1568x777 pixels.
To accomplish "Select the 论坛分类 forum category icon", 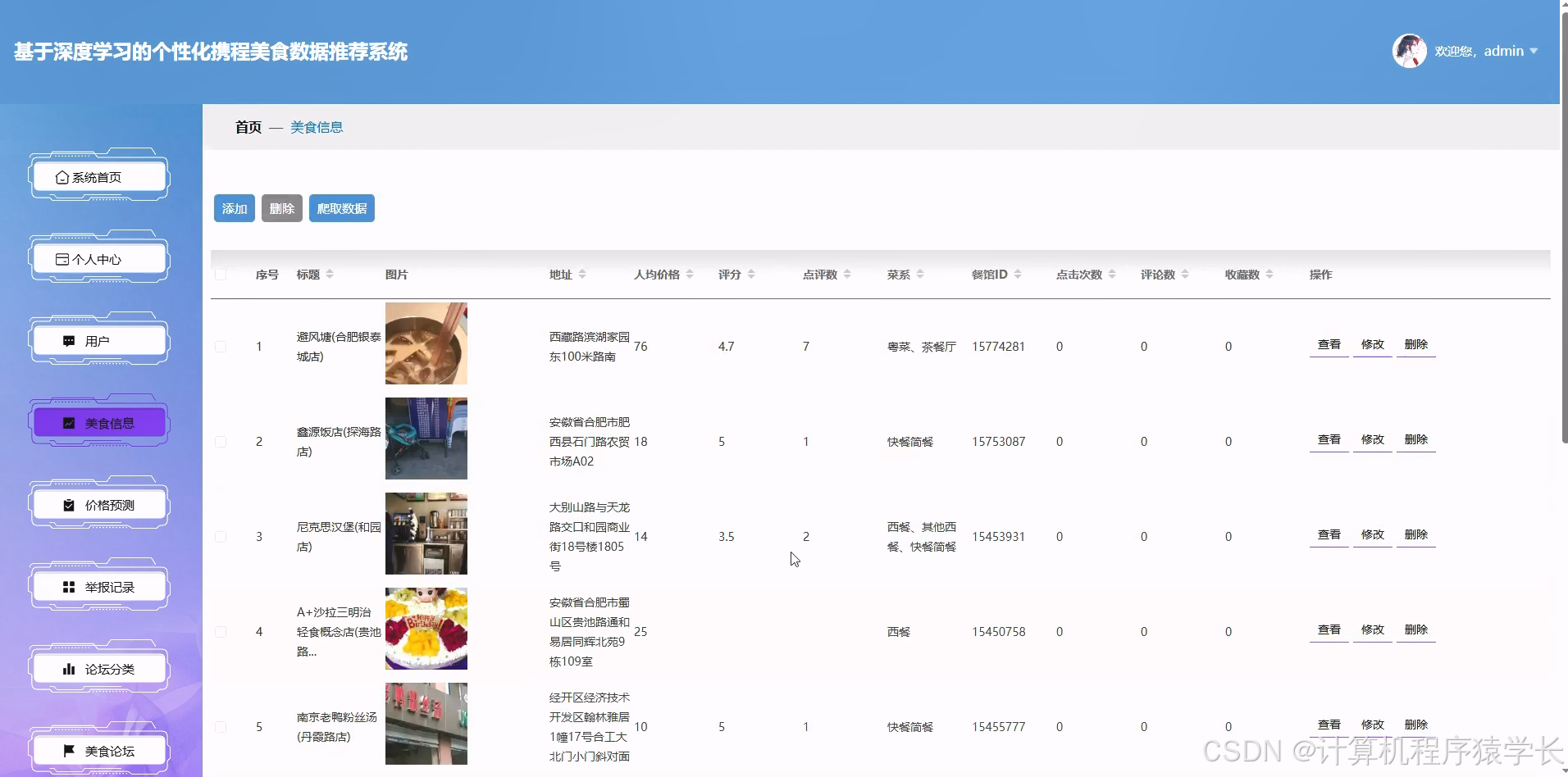I will point(68,668).
